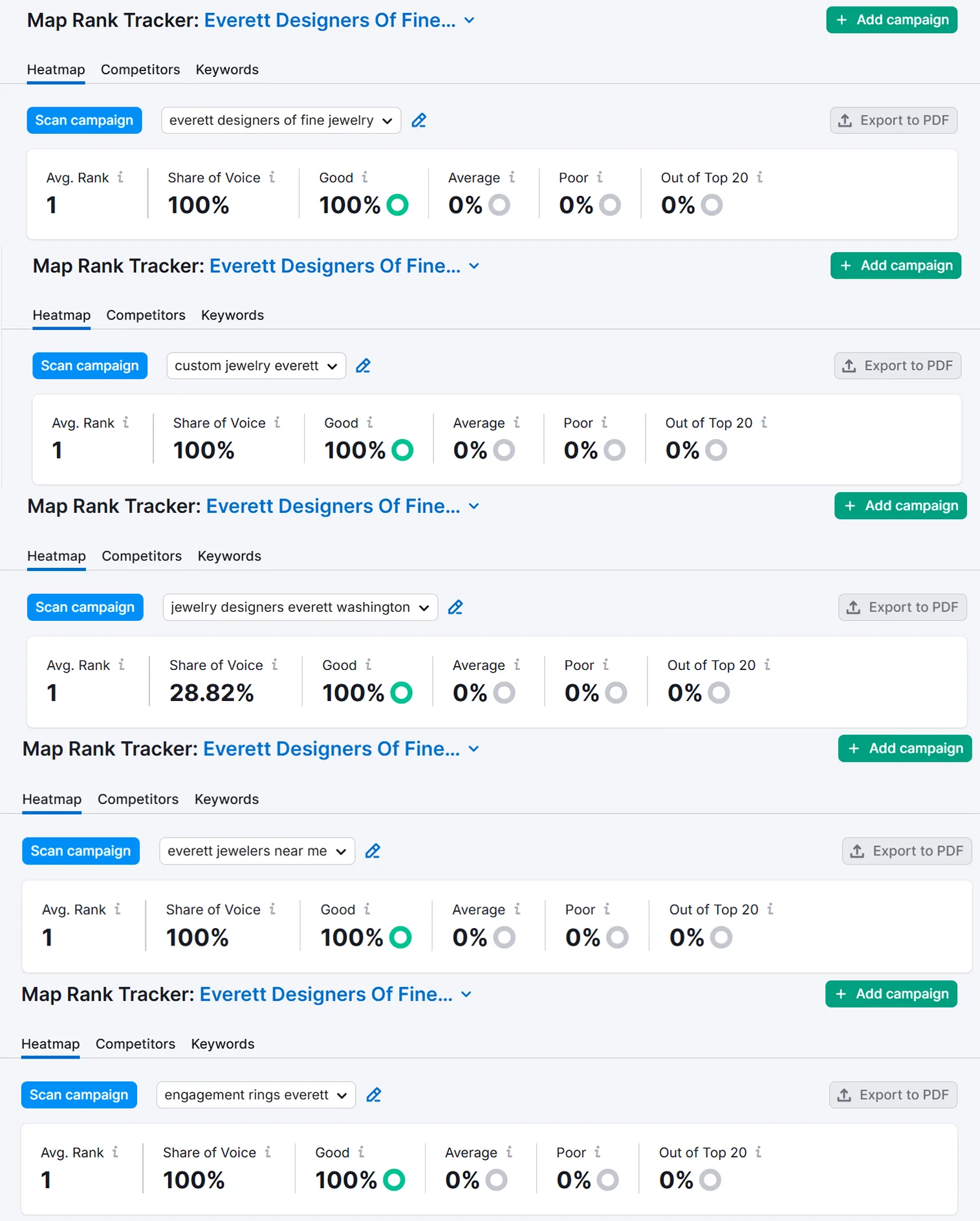The height and width of the screenshot is (1221, 980).
Task: Click the topmost Add campaign button
Action: pyautogui.click(x=891, y=20)
